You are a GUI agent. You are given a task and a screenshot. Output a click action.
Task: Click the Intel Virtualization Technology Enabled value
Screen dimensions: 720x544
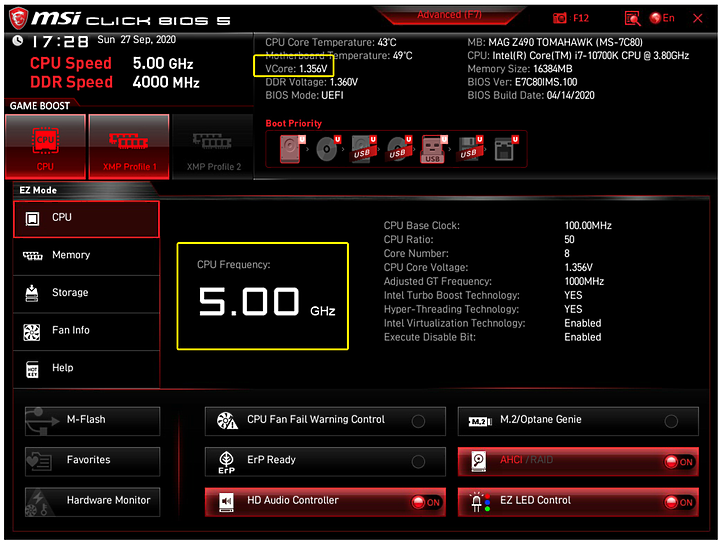click(583, 323)
